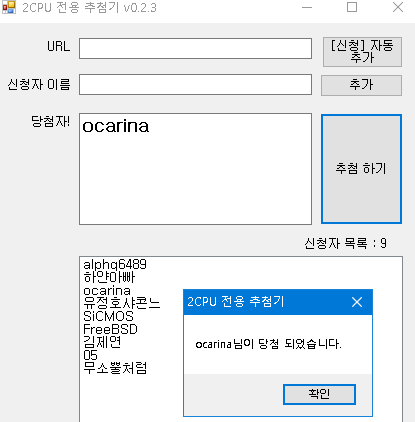Select ocarina in applicant list
This screenshot has width=415, height=422.
[107, 291]
